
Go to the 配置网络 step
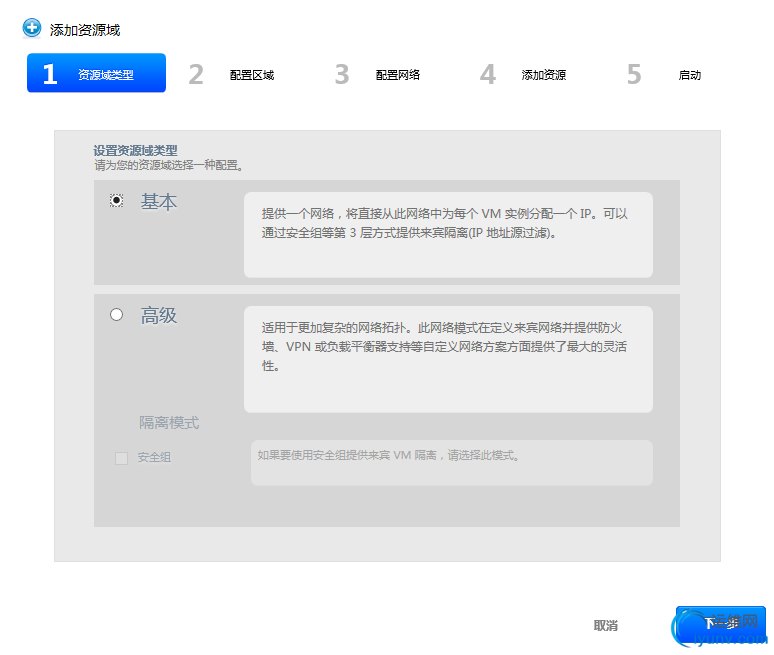point(398,75)
